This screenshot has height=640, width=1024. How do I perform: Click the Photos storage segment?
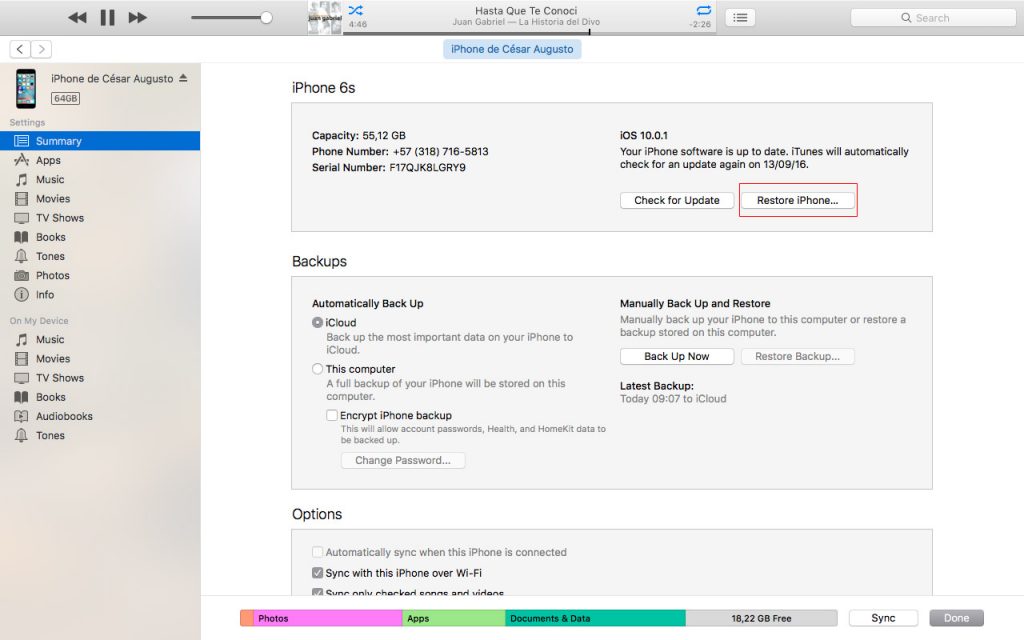click(x=328, y=618)
